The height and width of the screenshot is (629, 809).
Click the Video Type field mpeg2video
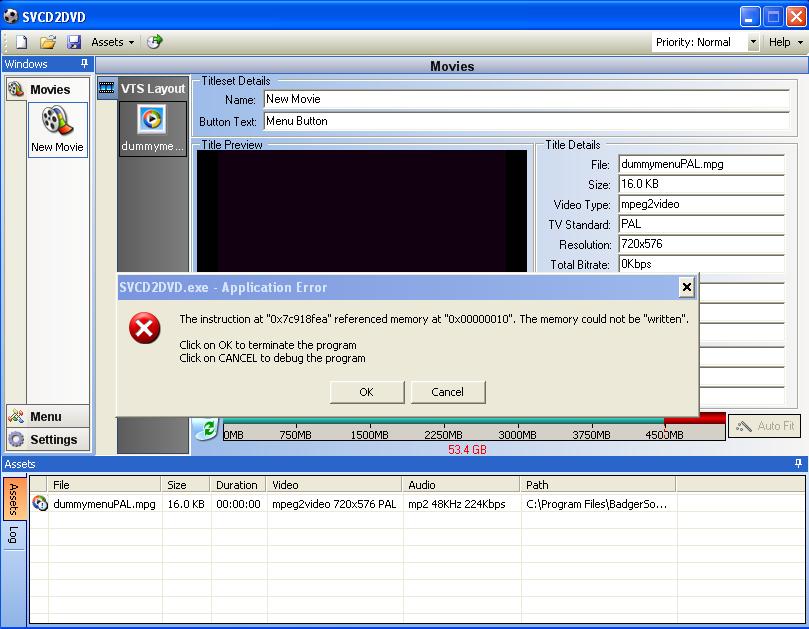pos(701,204)
